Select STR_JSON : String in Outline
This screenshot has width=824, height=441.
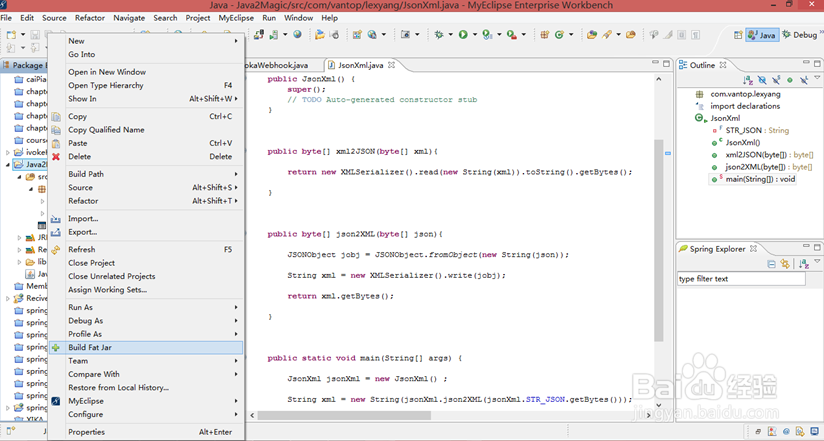pos(750,130)
